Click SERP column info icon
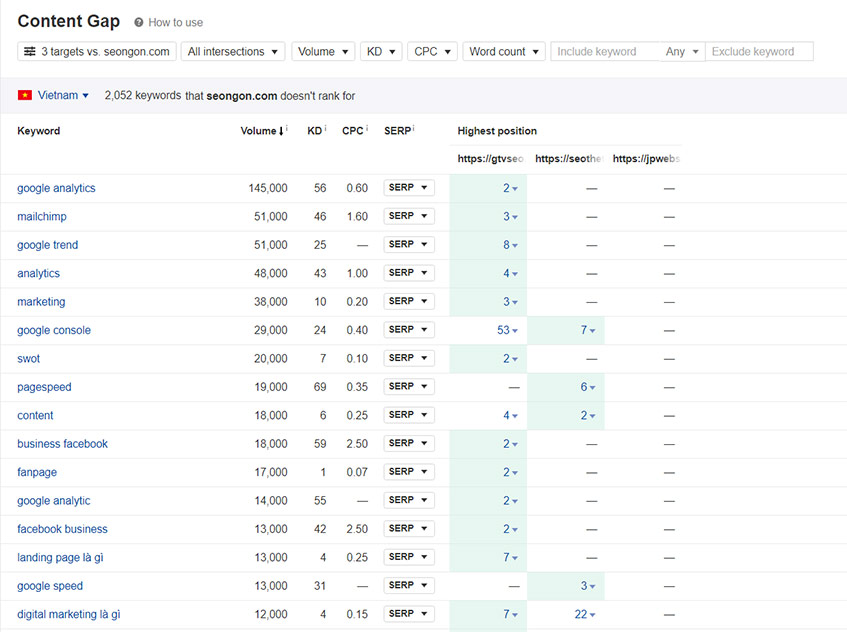 pos(413,129)
